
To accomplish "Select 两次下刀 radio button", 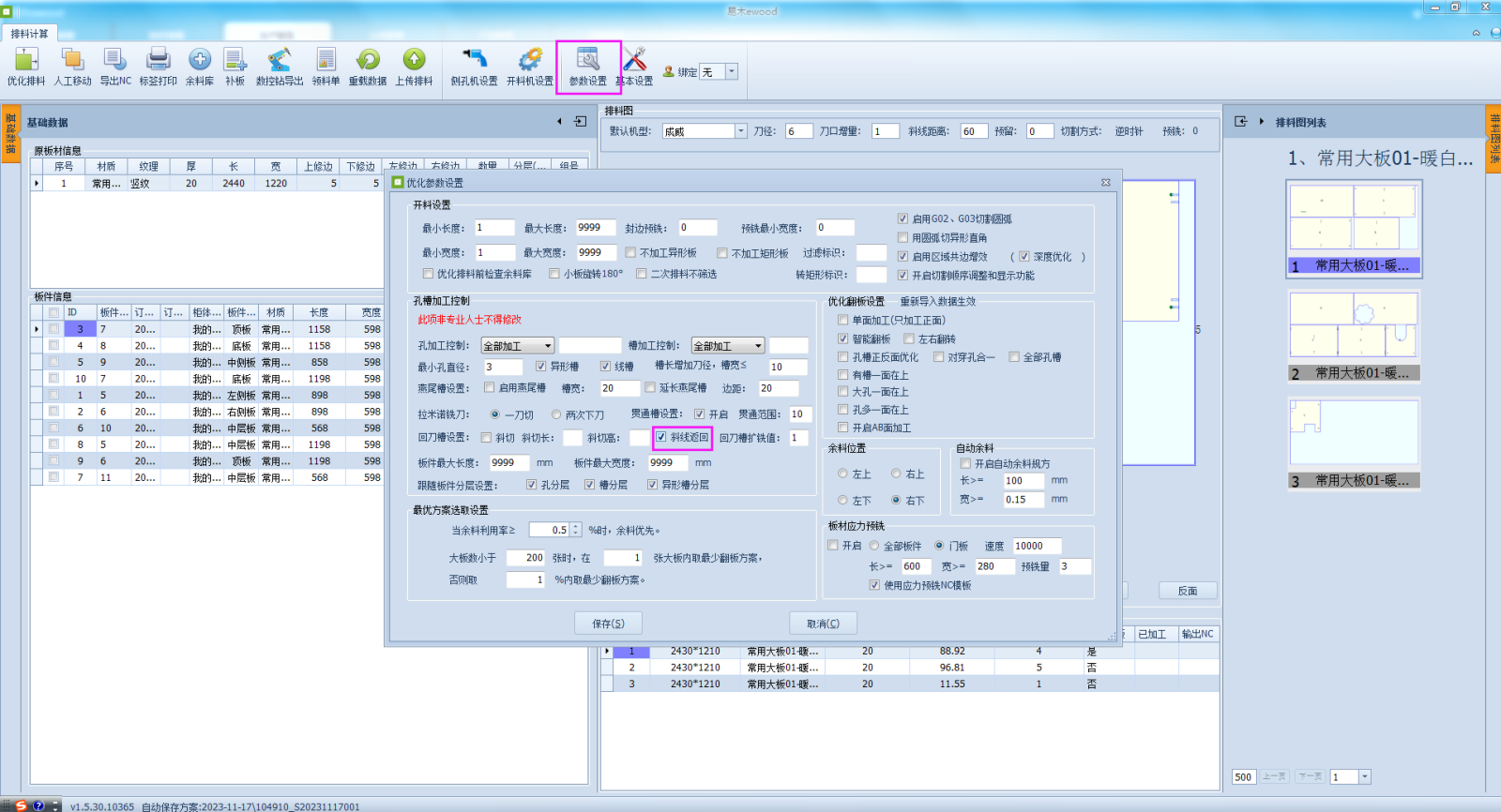I will 556,414.
